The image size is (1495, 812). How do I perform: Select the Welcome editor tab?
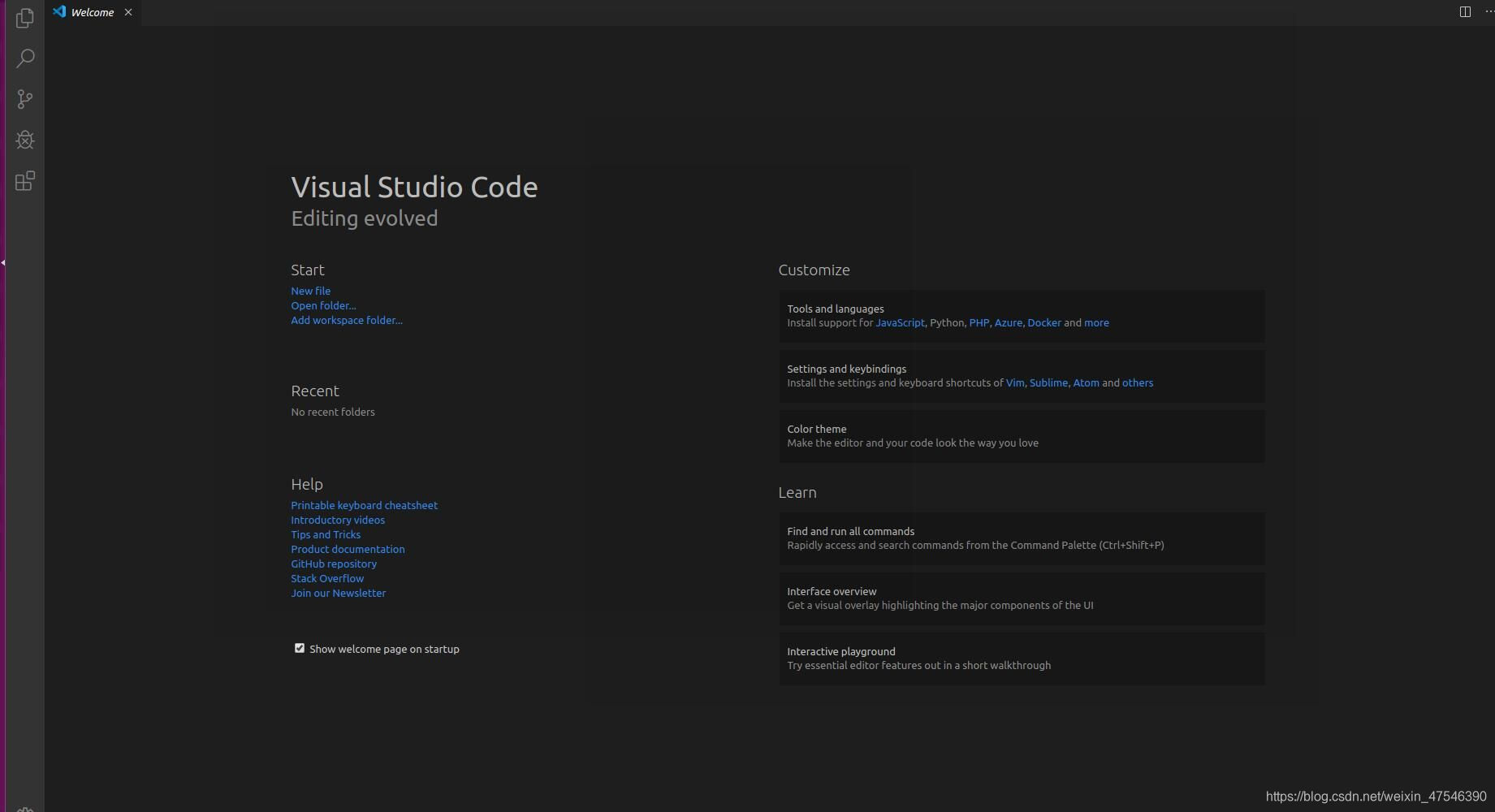tap(93, 12)
